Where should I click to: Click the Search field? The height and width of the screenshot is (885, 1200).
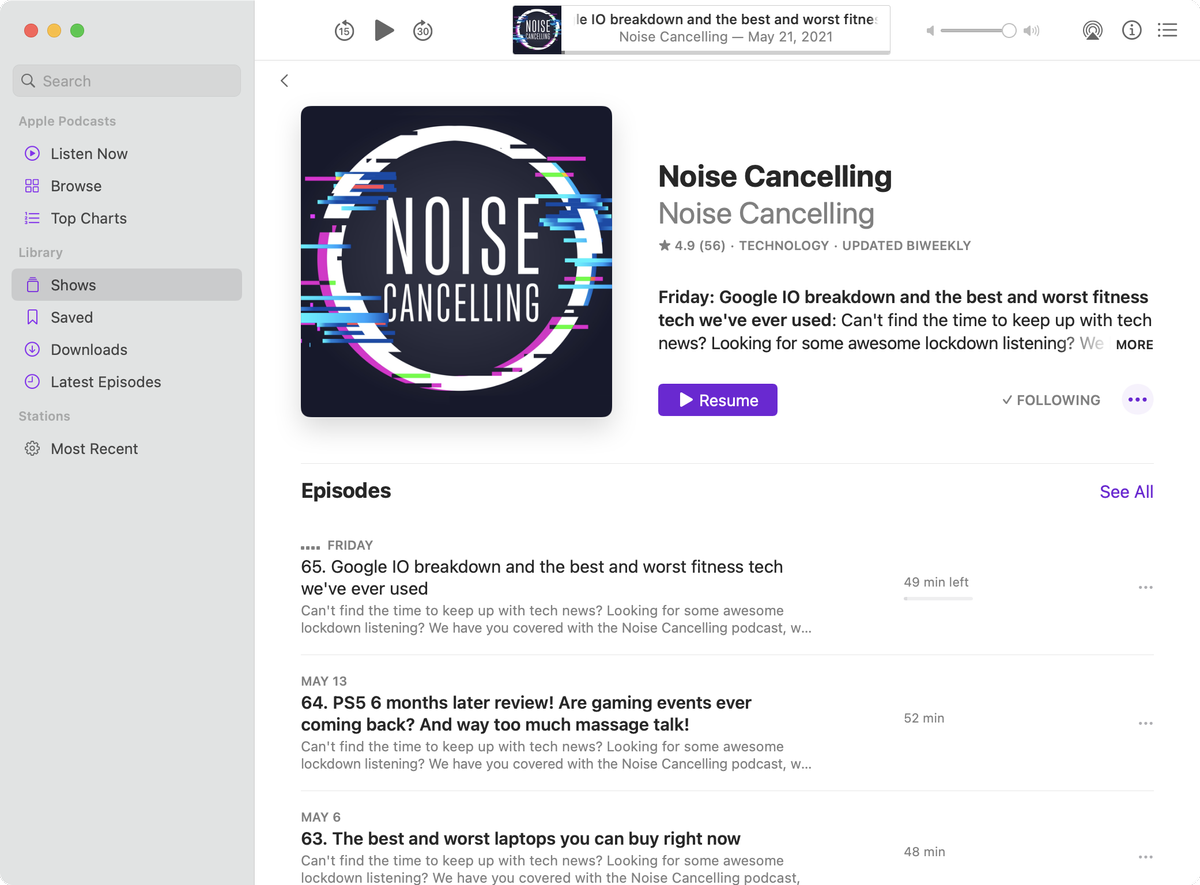[126, 80]
